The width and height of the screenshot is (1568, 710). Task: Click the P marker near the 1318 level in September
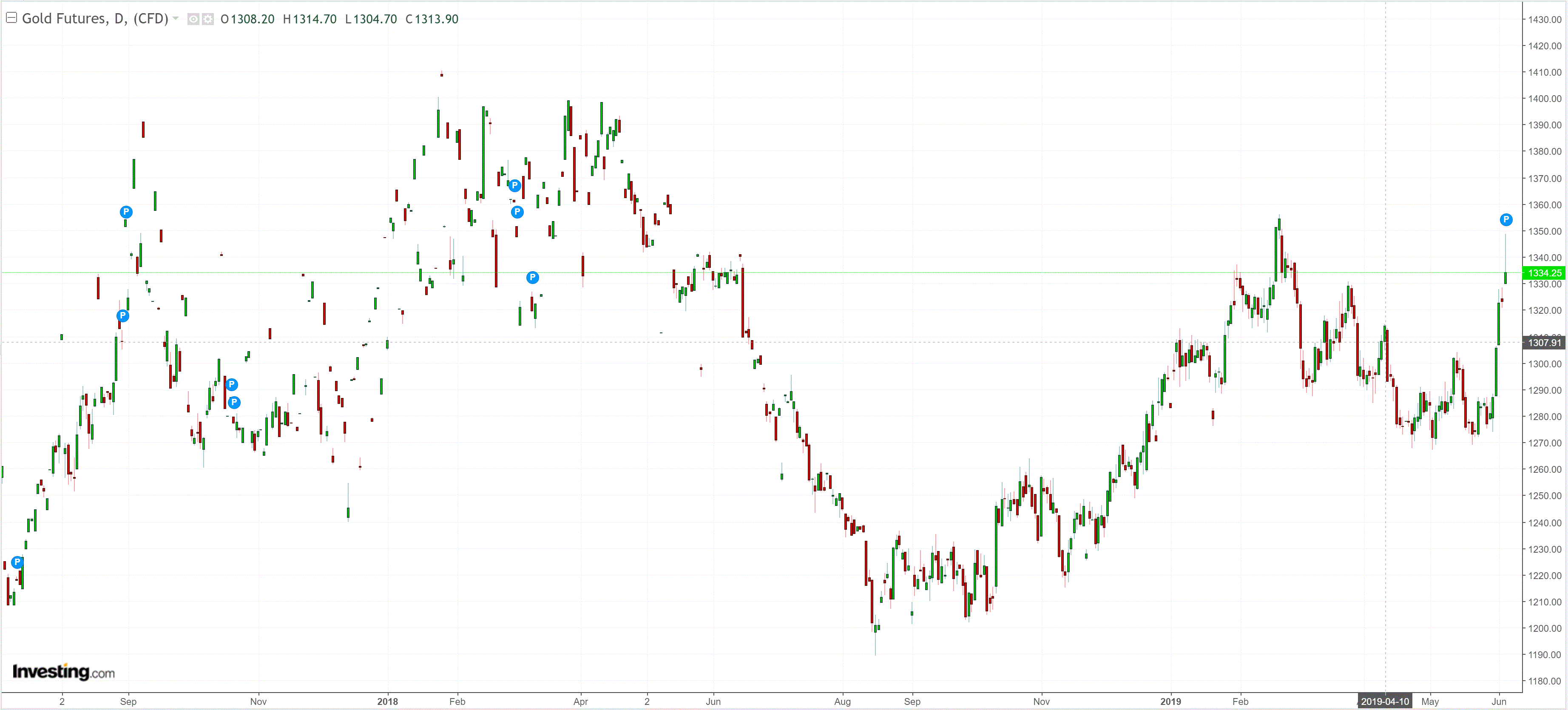(x=122, y=315)
